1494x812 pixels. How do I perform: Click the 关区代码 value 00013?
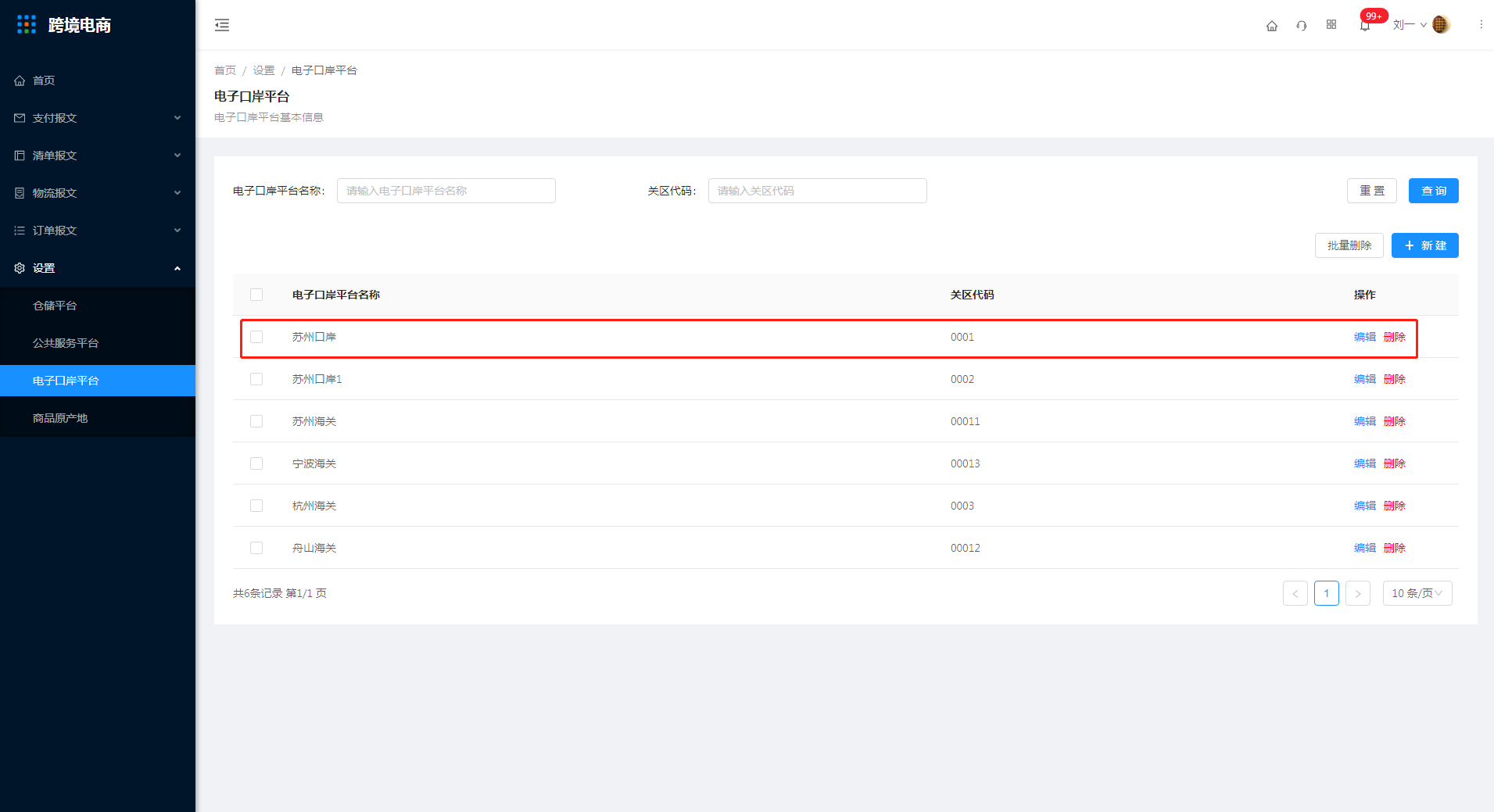(966, 463)
